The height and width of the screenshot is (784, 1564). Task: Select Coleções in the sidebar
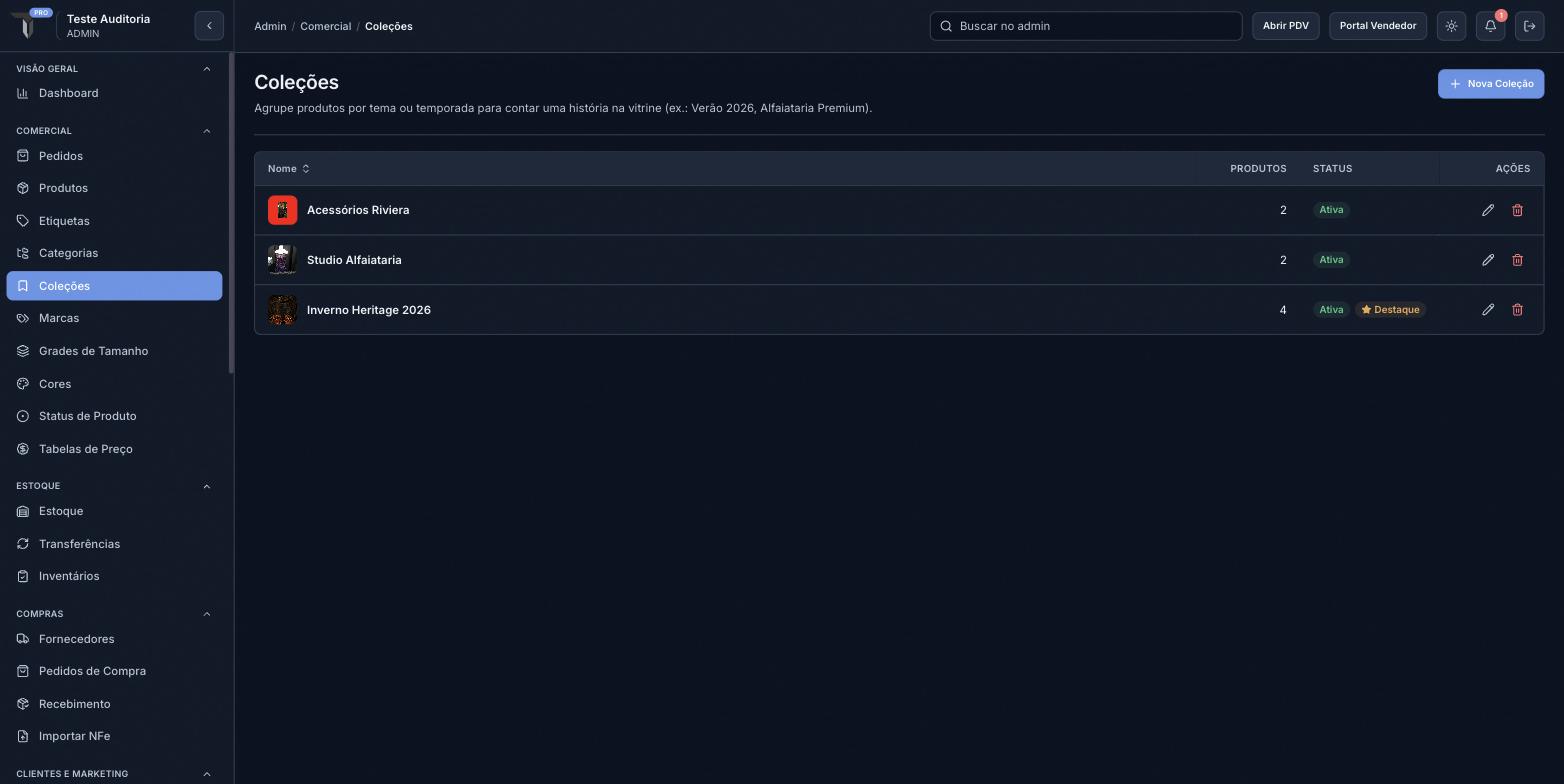click(x=114, y=286)
